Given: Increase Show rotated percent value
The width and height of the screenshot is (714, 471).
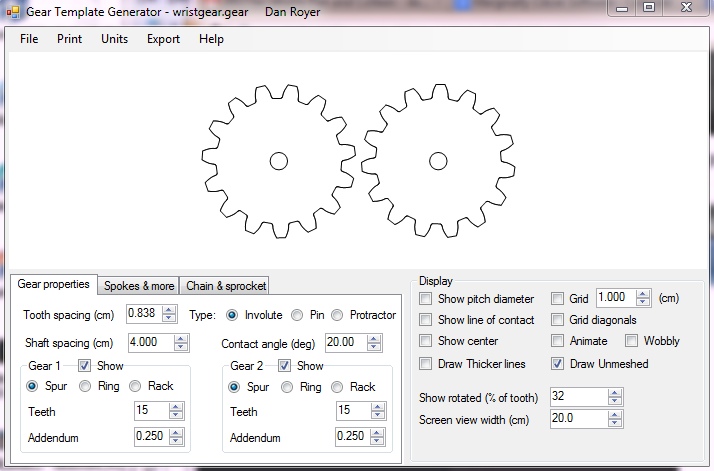Looking at the screenshot, I should click(615, 393).
